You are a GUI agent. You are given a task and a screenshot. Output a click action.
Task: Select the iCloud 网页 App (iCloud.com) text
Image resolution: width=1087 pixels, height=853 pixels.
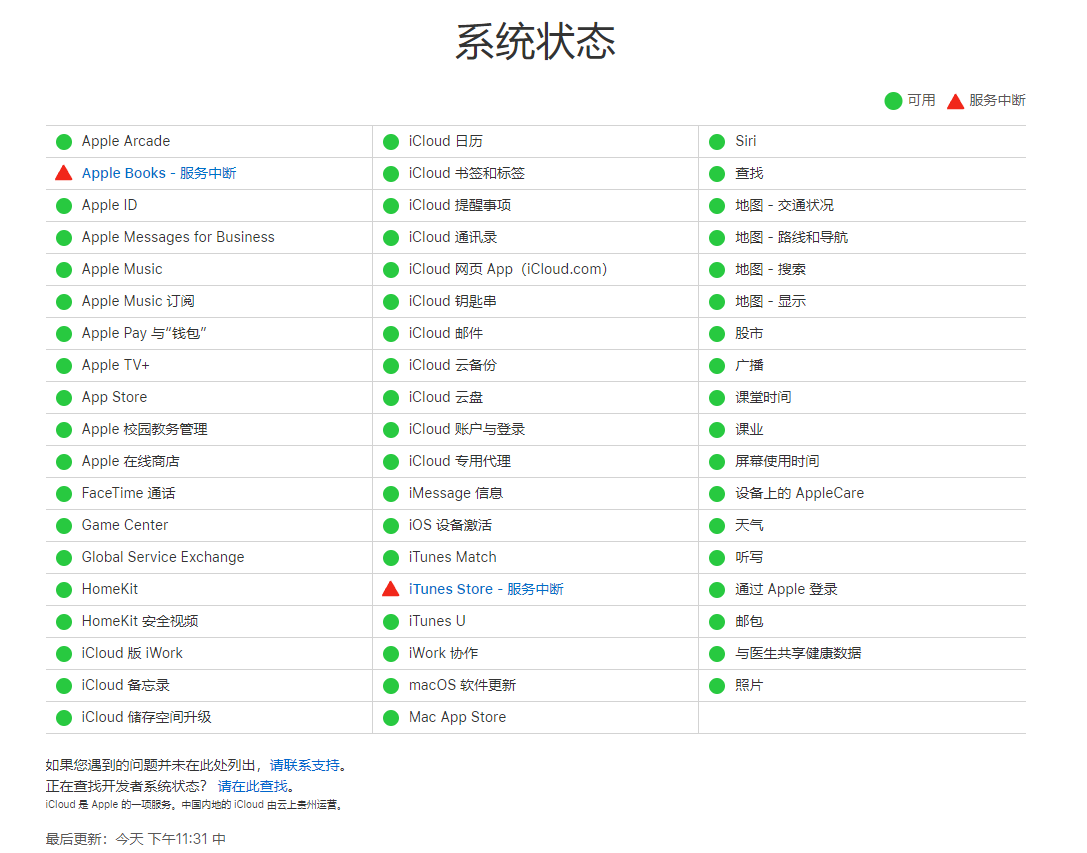click(x=508, y=269)
